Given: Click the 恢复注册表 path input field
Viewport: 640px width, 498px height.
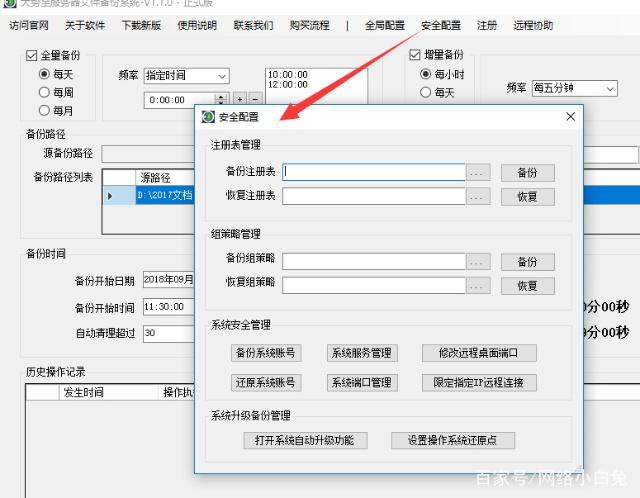Looking at the screenshot, I should click(374, 196).
